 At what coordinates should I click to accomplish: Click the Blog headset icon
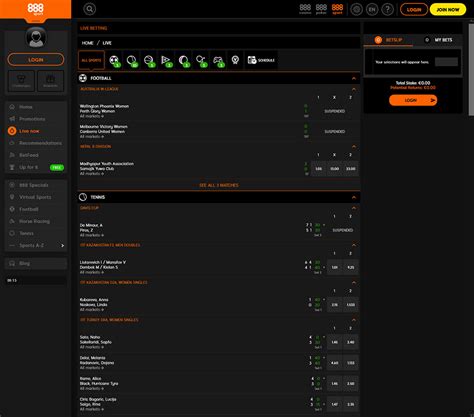pyautogui.click(x=12, y=263)
